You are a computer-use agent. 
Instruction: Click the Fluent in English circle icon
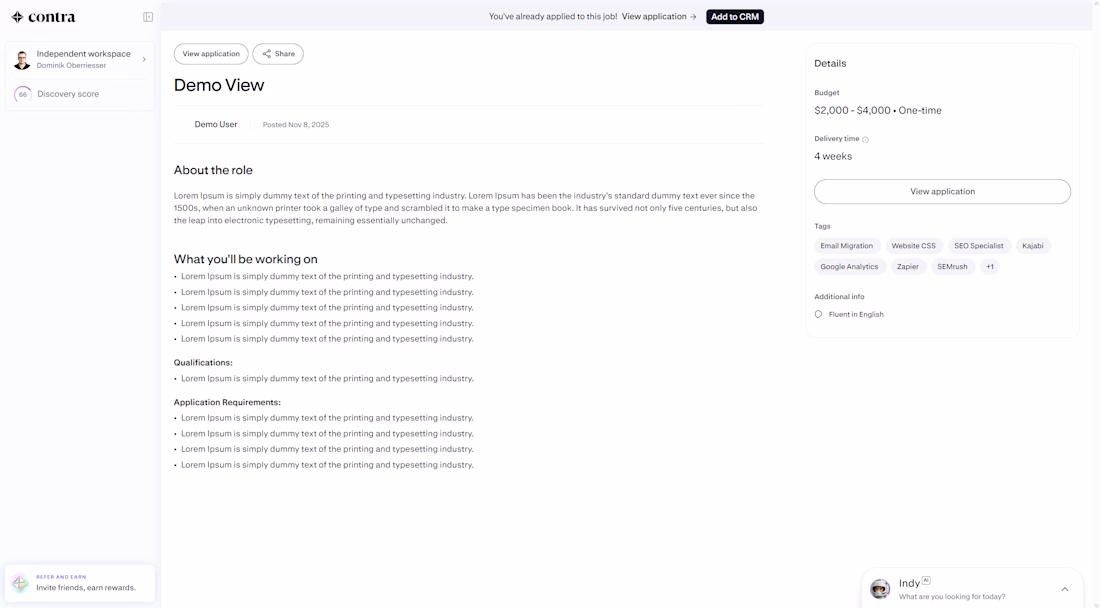point(818,314)
